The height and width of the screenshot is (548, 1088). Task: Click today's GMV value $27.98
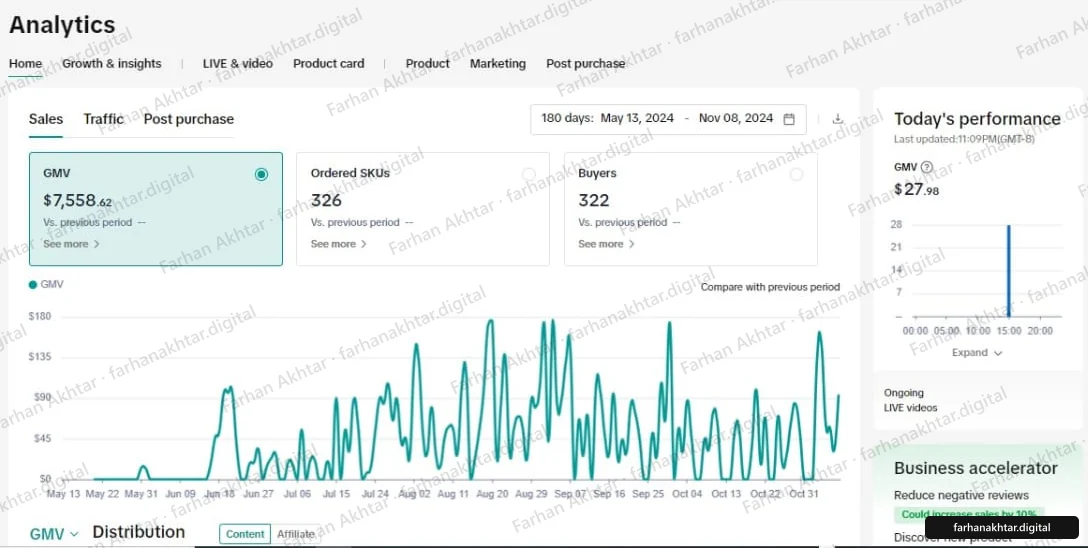(916, 189)
